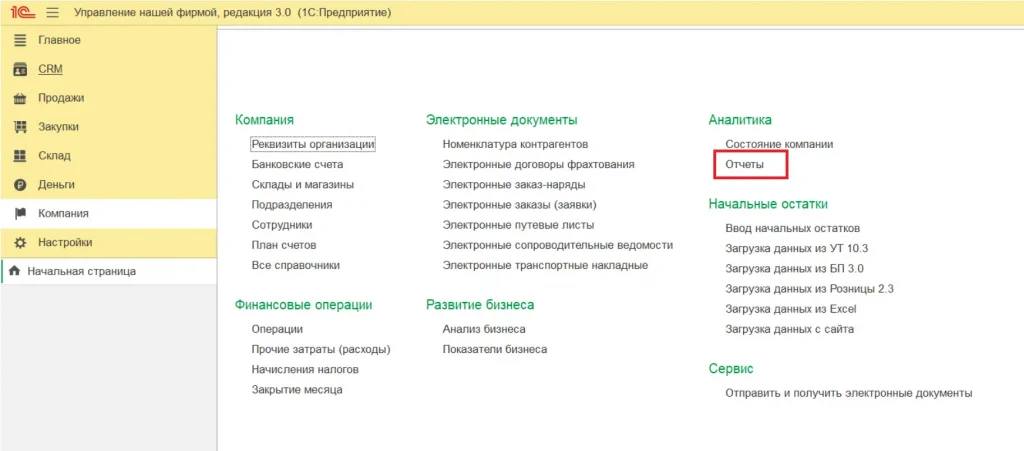This screenshot has height=451, width=1024.
Task: Click the Настройки gear icon
Action: coord(19,242)
